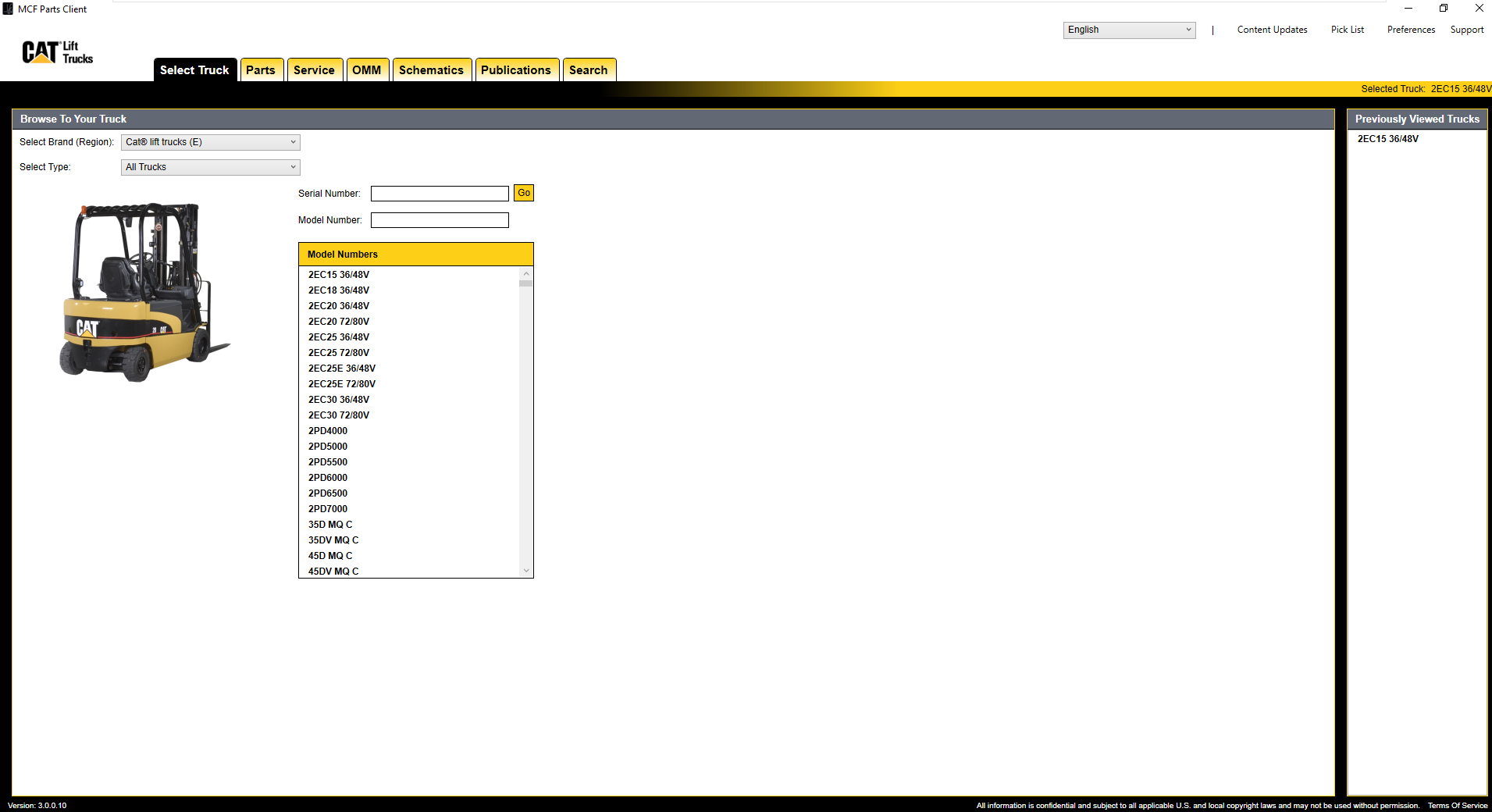This screenshot has height=812, width=1492.
Task: Select model 2PD5000
Action: (328, 447)
